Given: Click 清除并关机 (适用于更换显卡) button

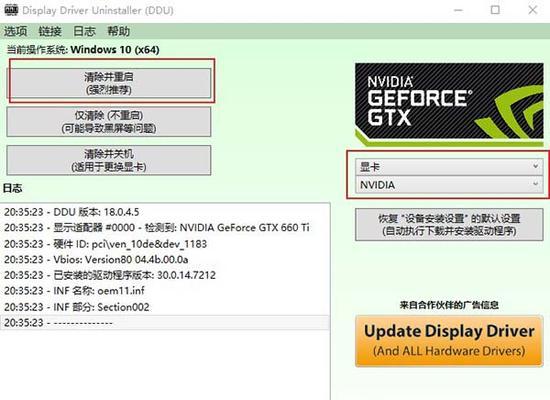Looking at the screenshot, I should coord(109,160).
